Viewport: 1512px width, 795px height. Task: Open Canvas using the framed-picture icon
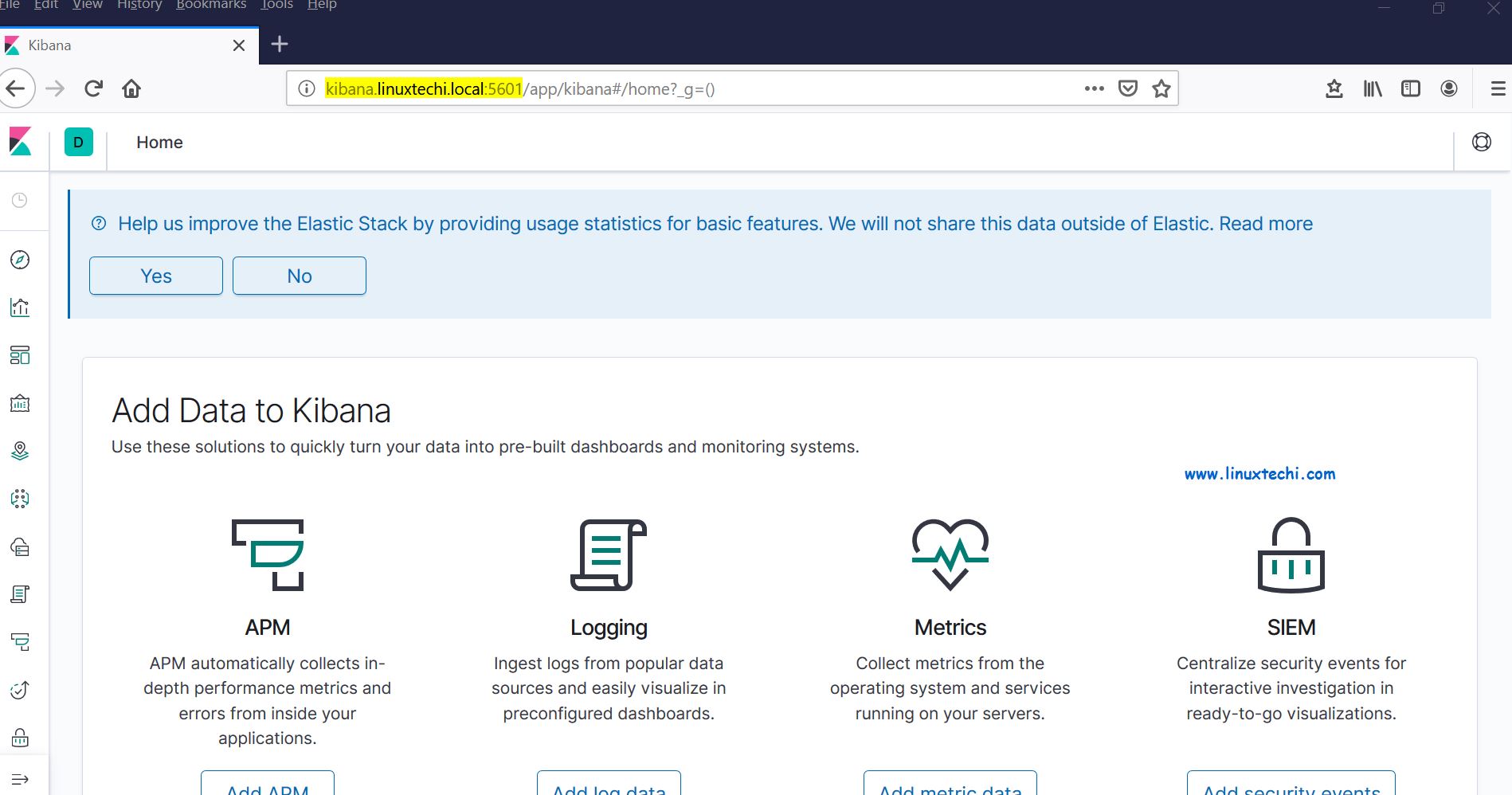point(19,404)
